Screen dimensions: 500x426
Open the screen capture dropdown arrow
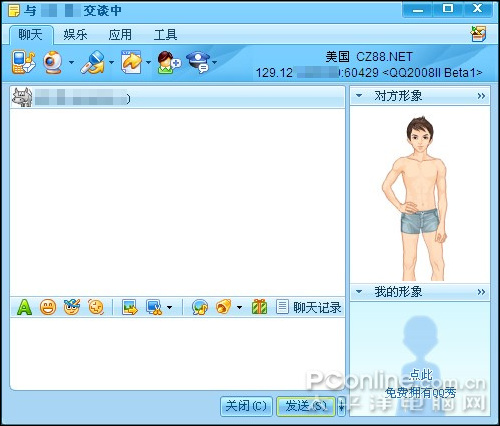[169, 307]
